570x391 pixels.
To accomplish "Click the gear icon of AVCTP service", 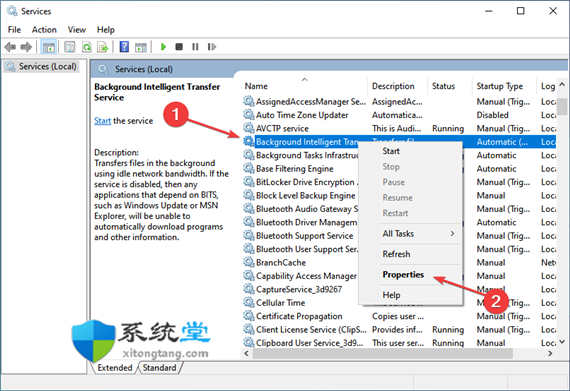I will point(249,128).
